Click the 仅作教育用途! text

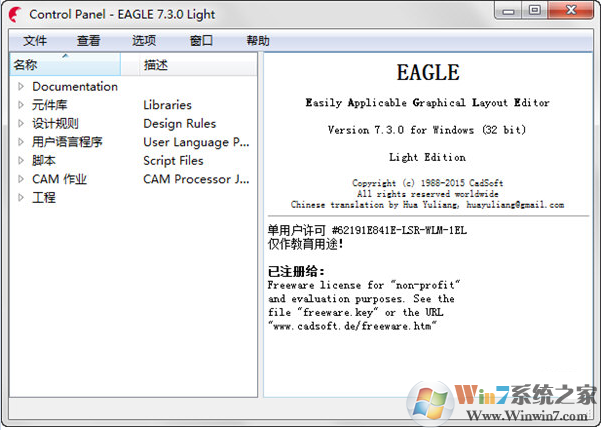tap(305, 244)
